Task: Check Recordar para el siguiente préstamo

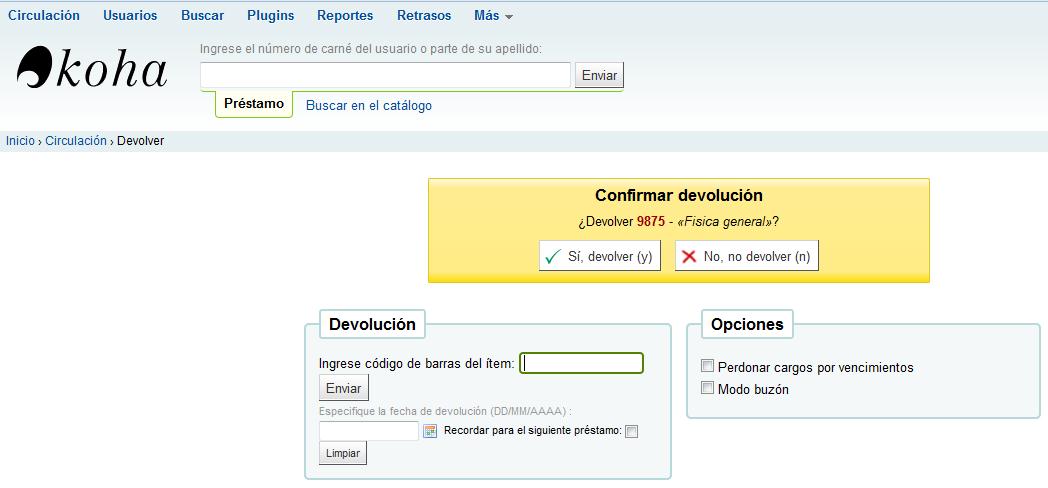Action: click(631, 431)
